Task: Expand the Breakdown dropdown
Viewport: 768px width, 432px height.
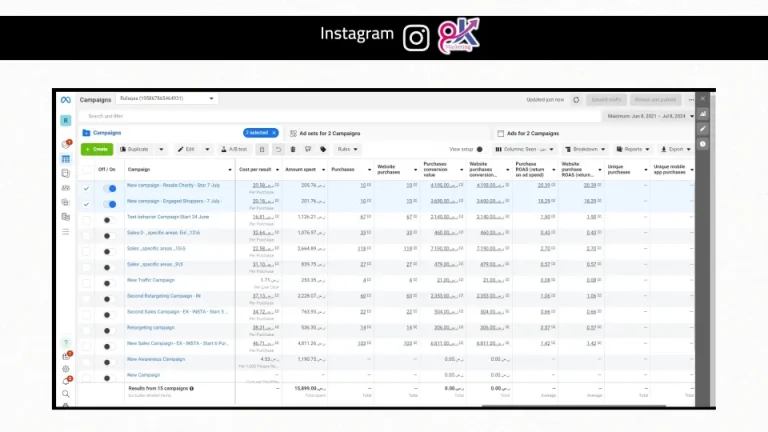Action: [x=585, y=149]
